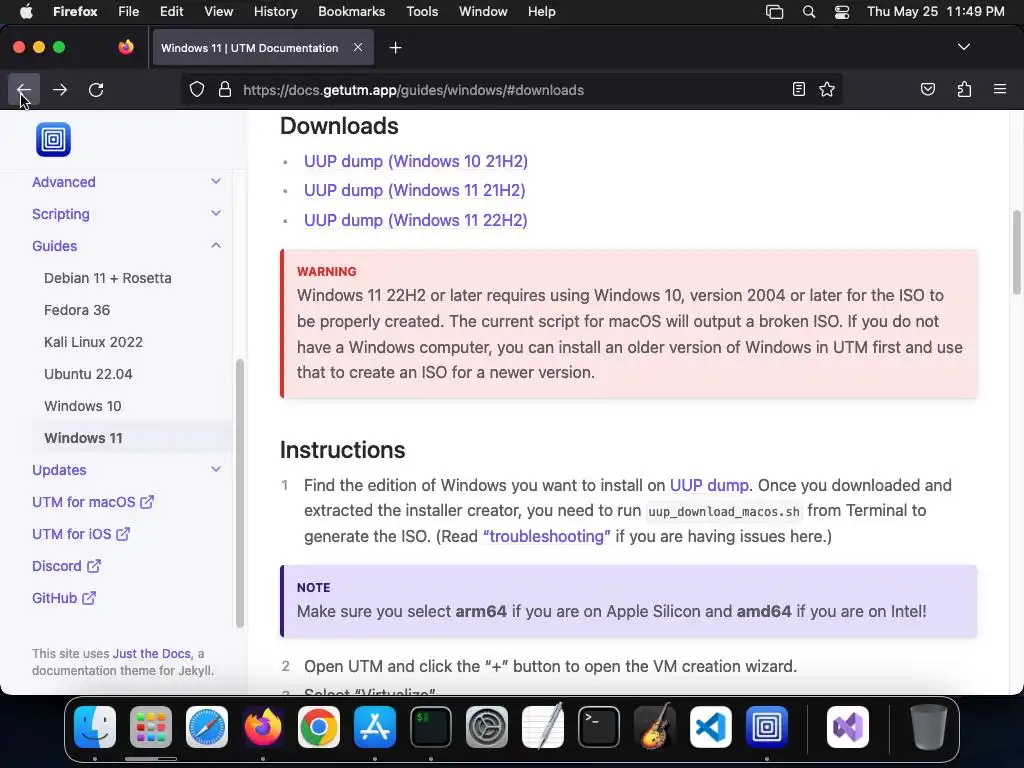
Task: Open Finder from the Dock
Action: 95,727
